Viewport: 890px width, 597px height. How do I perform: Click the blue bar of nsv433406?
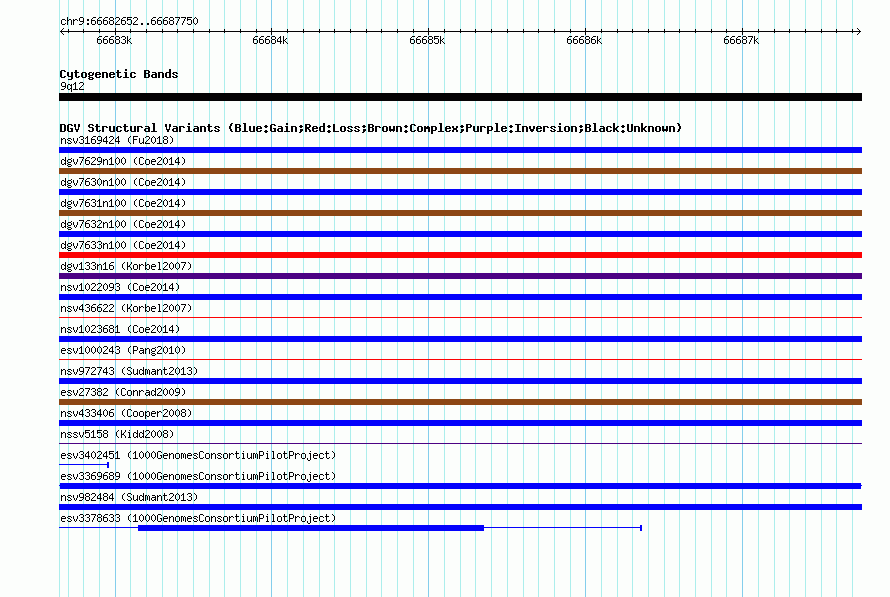tap(460, 423)
